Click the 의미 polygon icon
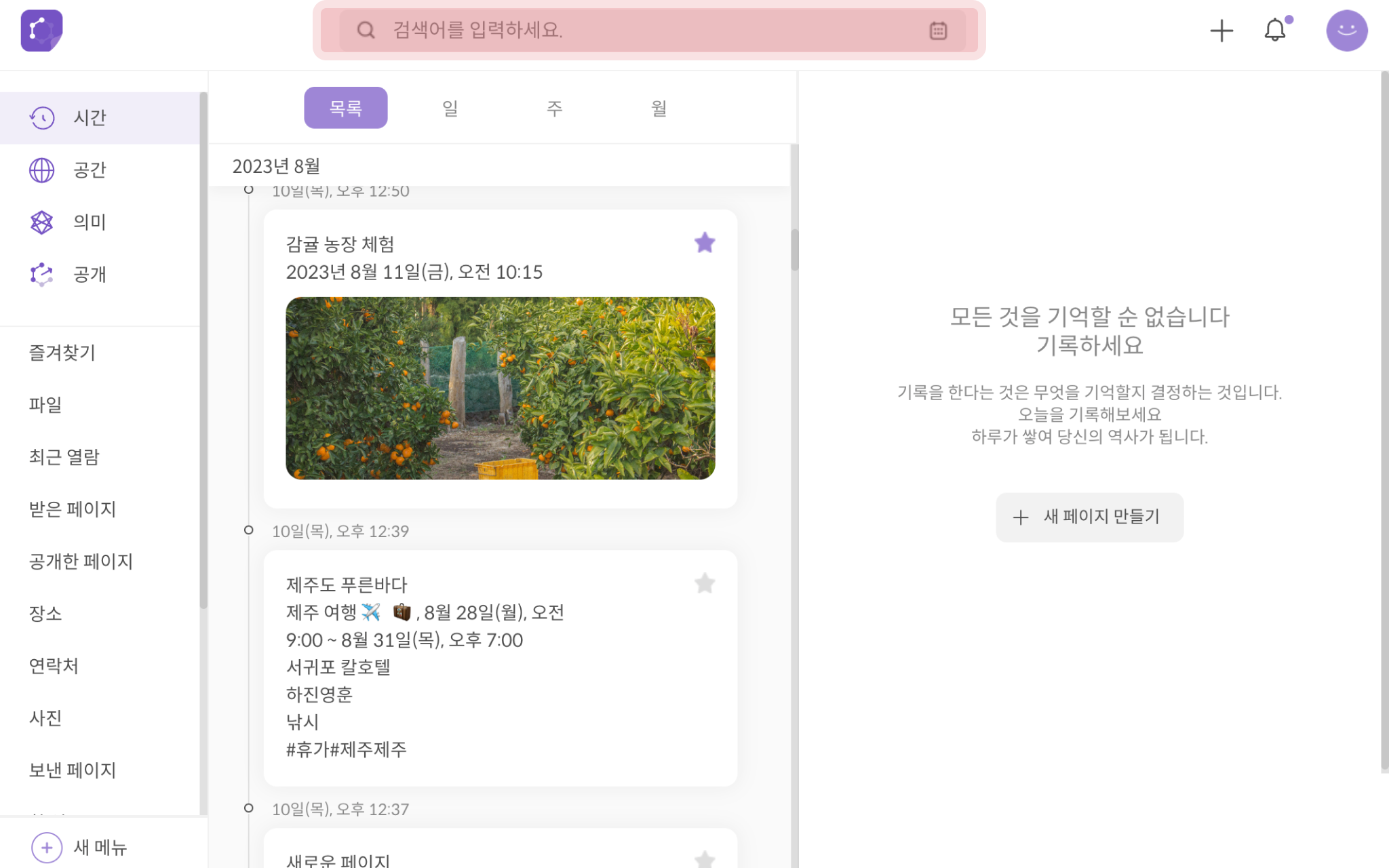Image resolution: width=1389 pixels, height=868 pixels. click(x=42, y=222)
